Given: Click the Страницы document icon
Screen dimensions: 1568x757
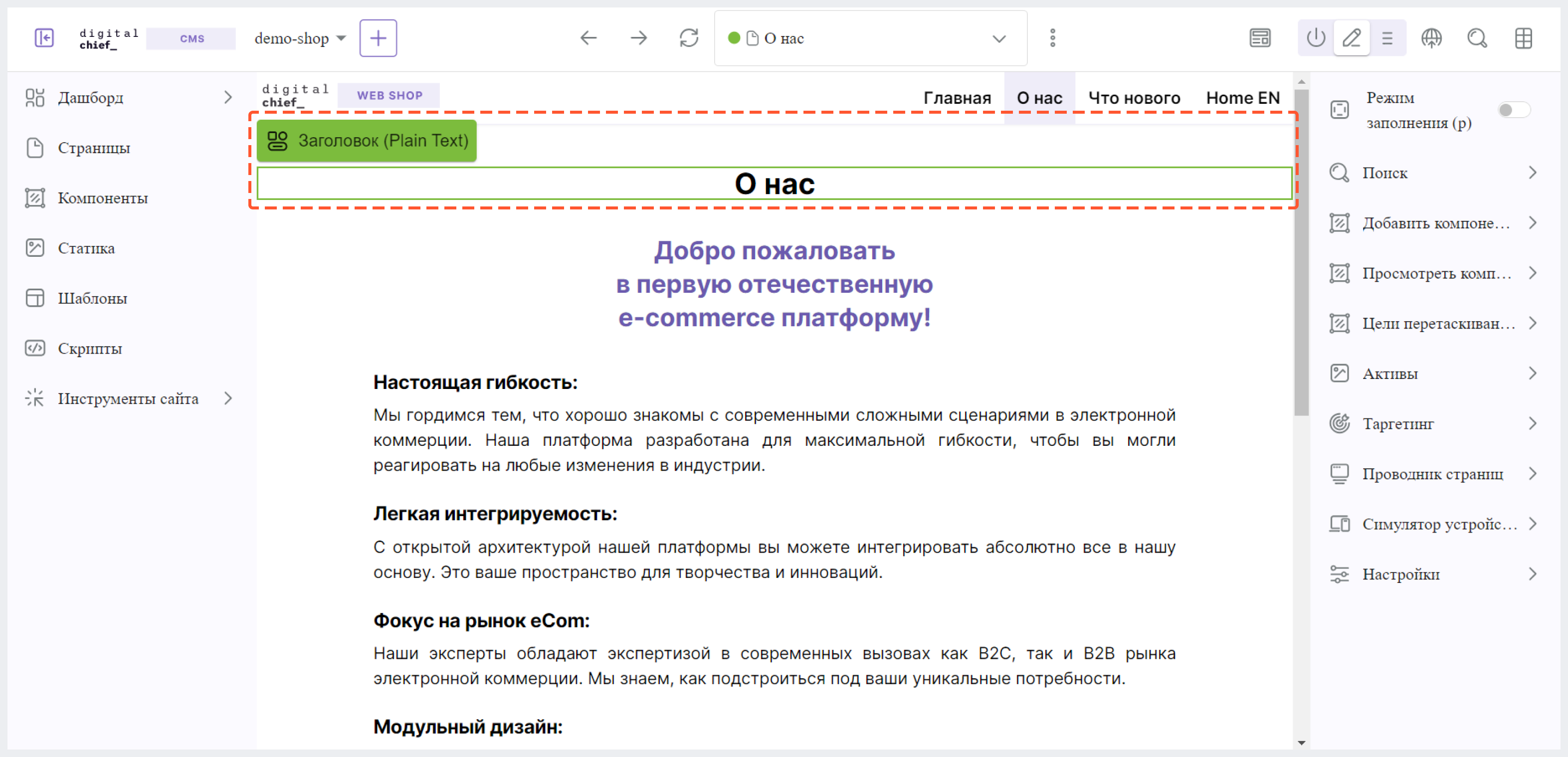Looking at the screenshot, I should pos(35,148).
